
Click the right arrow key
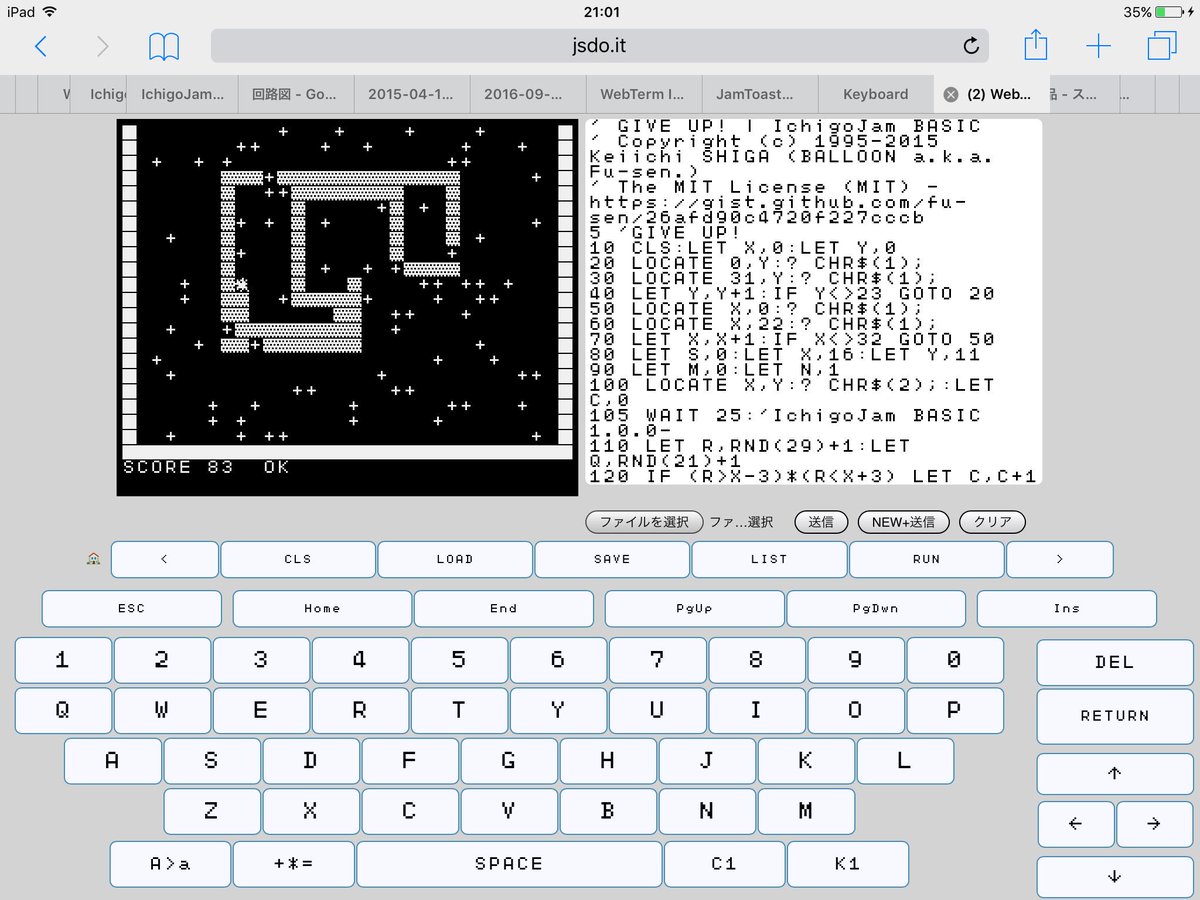[x=1154, y=824]
